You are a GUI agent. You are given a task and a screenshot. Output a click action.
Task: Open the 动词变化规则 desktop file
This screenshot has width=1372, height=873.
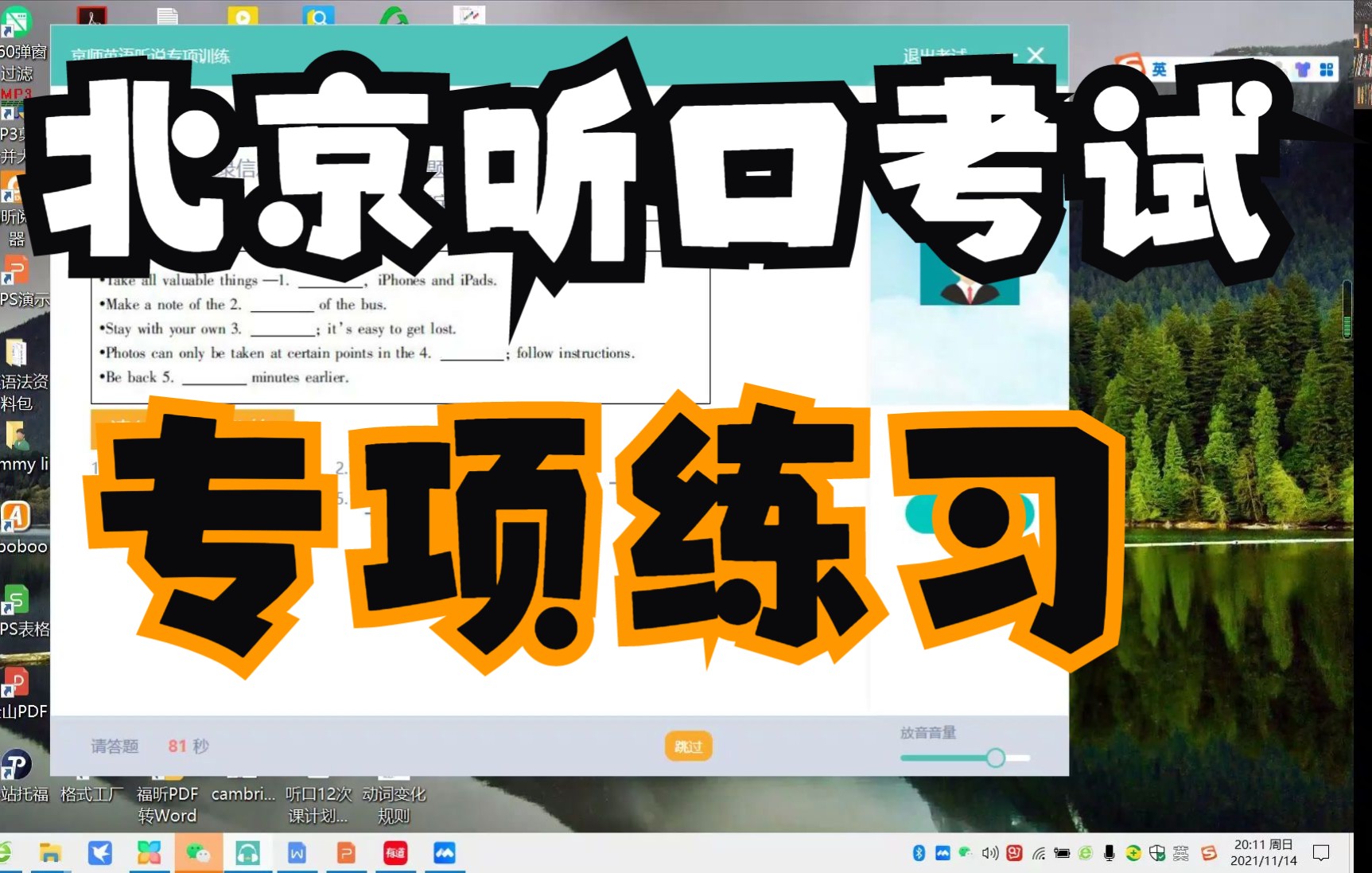pos(394,799)
